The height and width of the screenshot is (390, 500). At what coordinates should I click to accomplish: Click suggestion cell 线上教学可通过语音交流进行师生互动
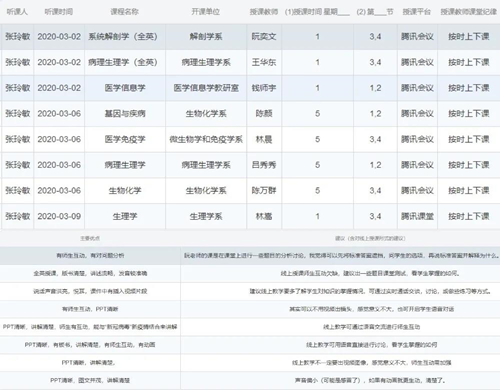coord(372,327)
